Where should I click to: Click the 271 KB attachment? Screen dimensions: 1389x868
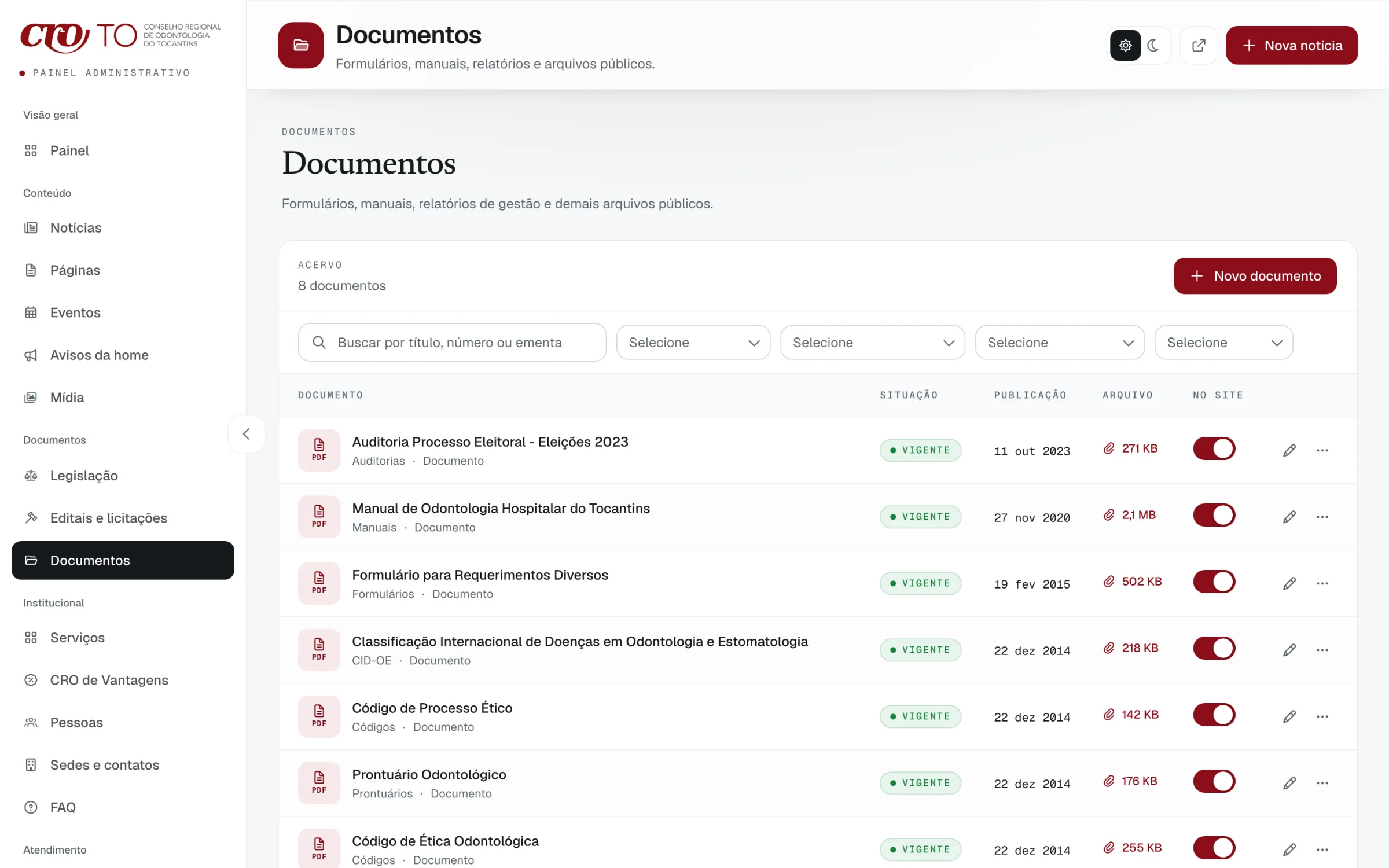pos(1130,448)
